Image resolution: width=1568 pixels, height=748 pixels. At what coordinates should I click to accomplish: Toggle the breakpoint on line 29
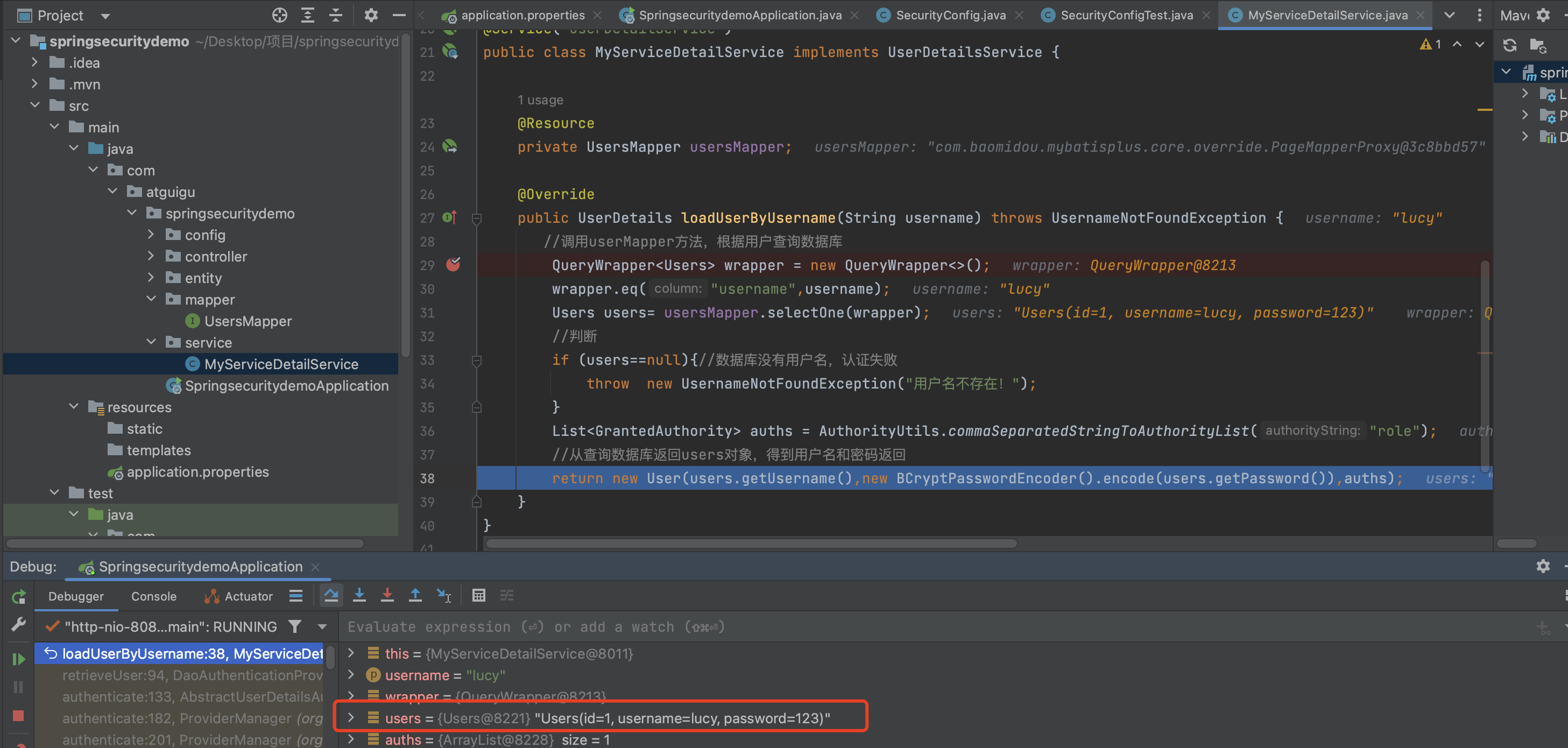tap(453, 265)
